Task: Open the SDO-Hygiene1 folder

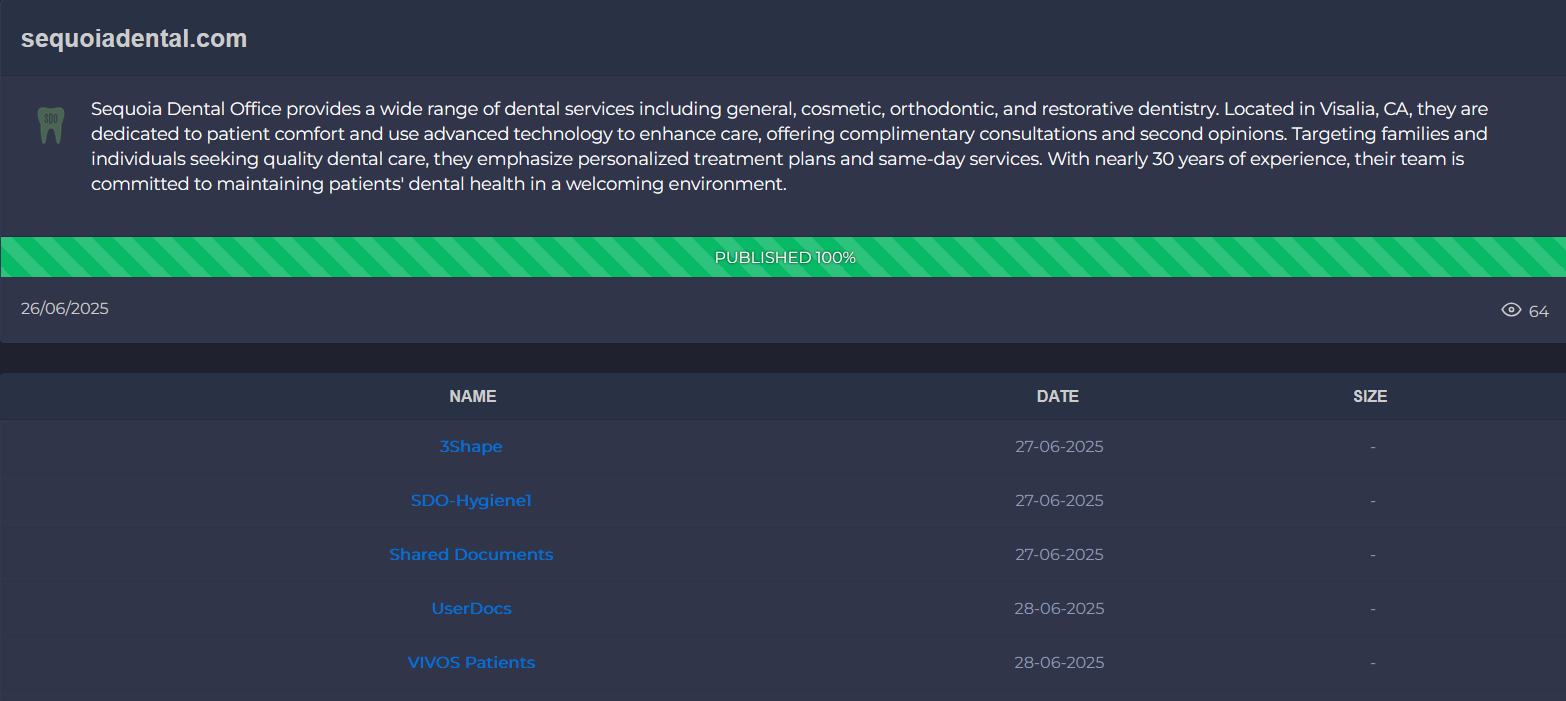Action: pyautogui.click(x=471, y=501)
